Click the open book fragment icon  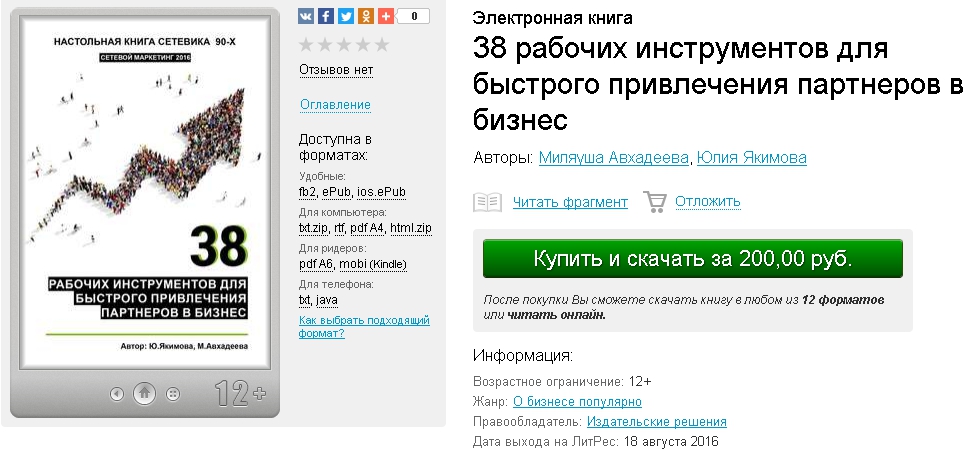click(x=487, y=202)
